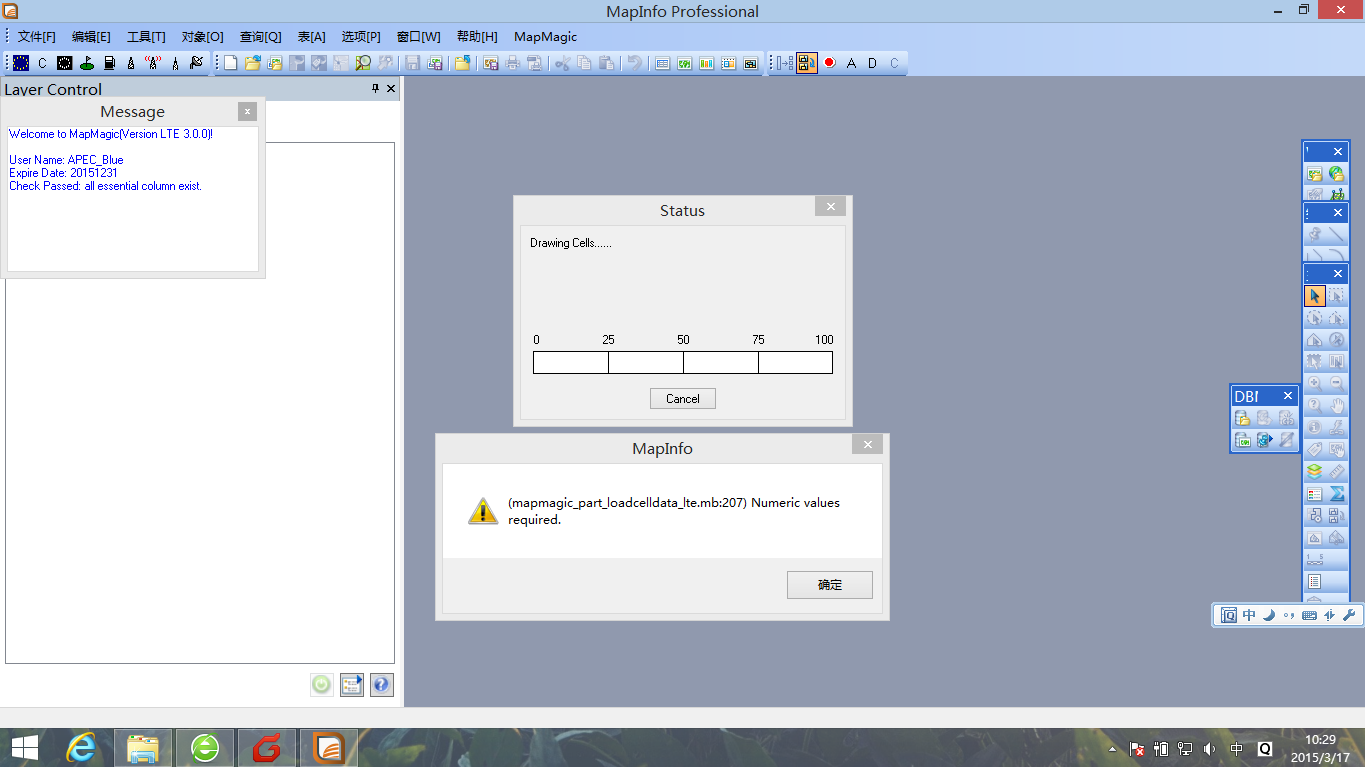The image size is (1365, 767).
Task: Close the DBI floating toolbar
Action: [1288, 397]
